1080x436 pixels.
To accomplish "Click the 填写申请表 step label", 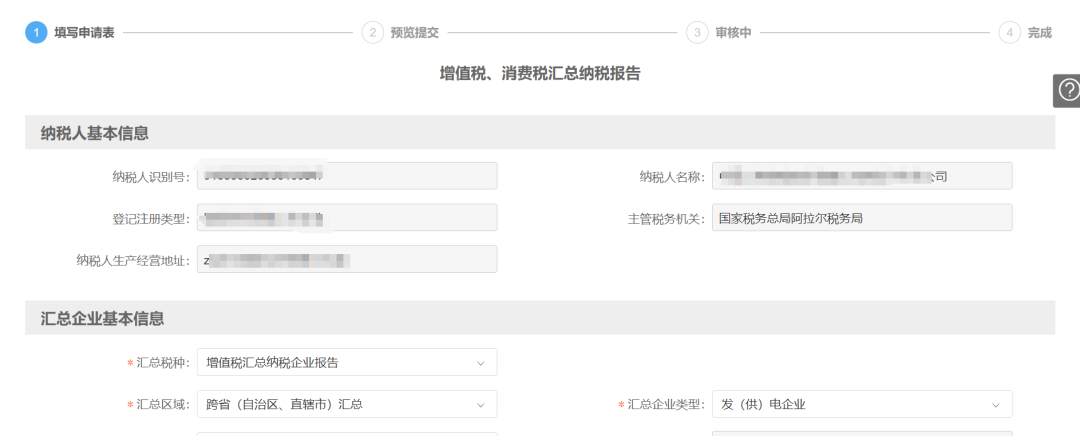I will pyautogui.click(x=85, y=32).
